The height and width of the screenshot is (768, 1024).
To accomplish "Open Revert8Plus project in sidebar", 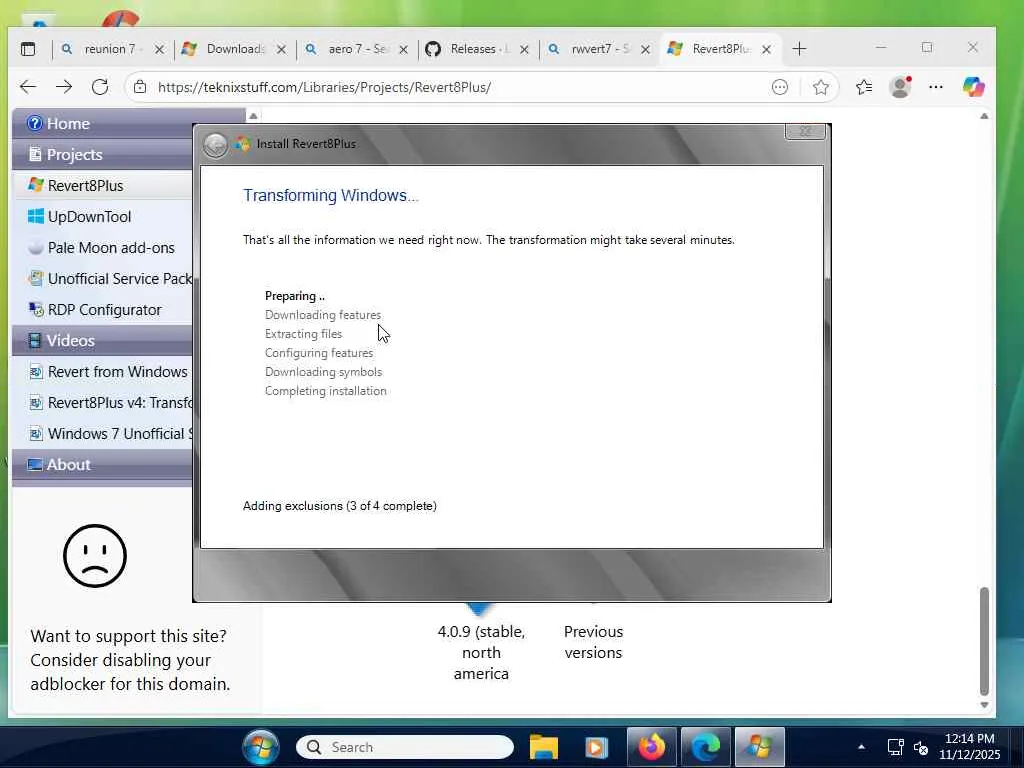I will coord(103,185).
